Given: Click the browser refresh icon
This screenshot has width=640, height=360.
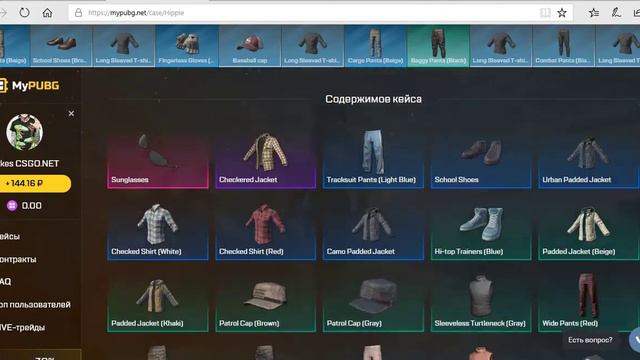Looking at the screenshot, I should coord(24,13).
